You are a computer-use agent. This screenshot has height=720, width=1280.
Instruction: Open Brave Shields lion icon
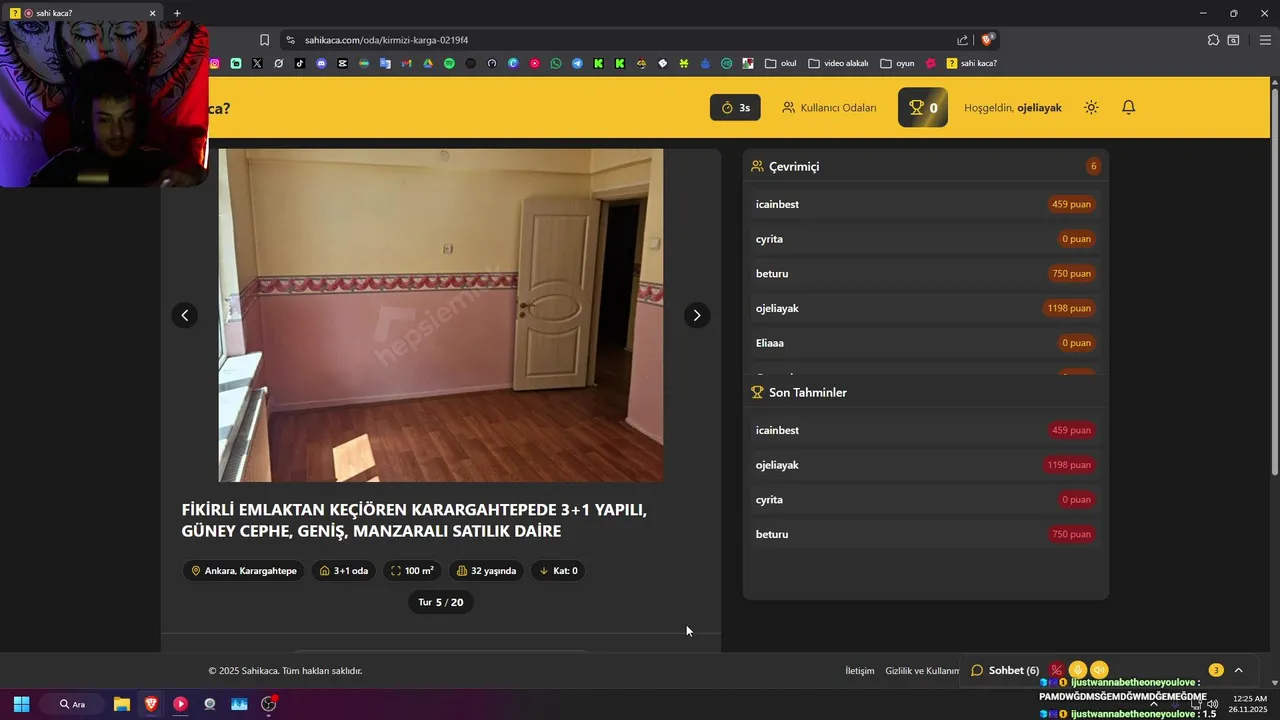coord(987,40)
